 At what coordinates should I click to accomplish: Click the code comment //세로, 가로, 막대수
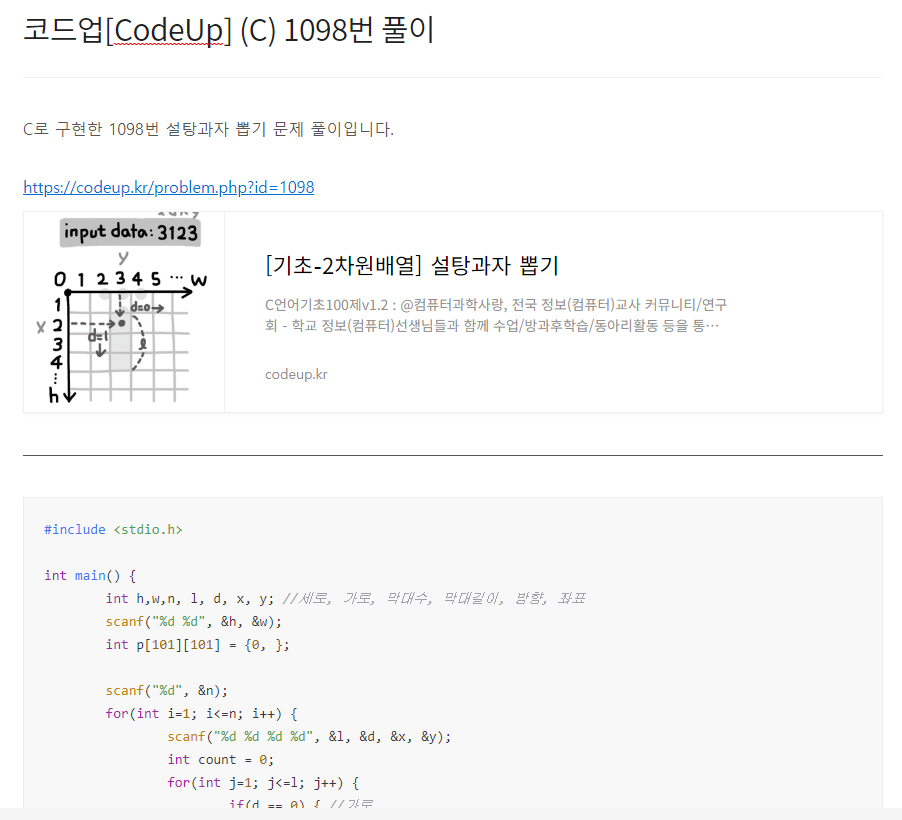coord(434,598)
